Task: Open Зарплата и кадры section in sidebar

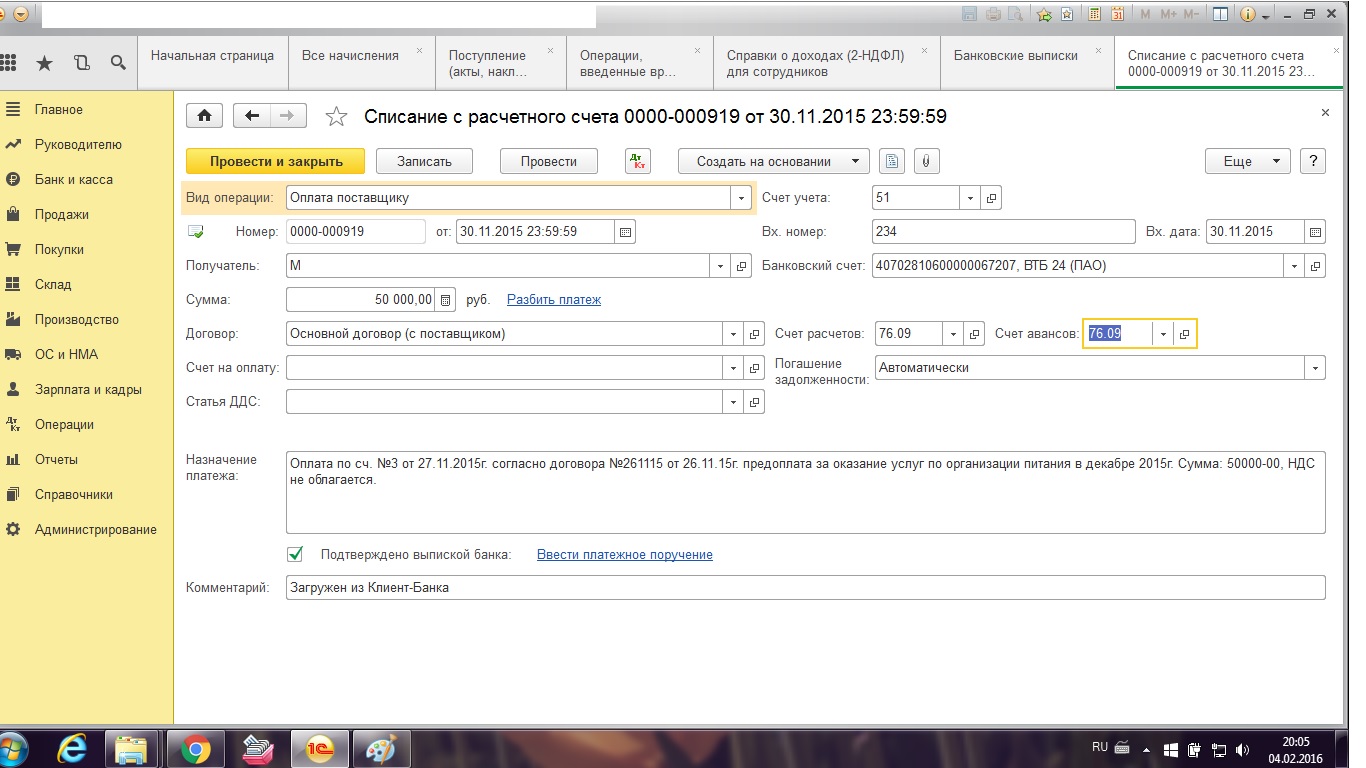Action: click(88, 390)
